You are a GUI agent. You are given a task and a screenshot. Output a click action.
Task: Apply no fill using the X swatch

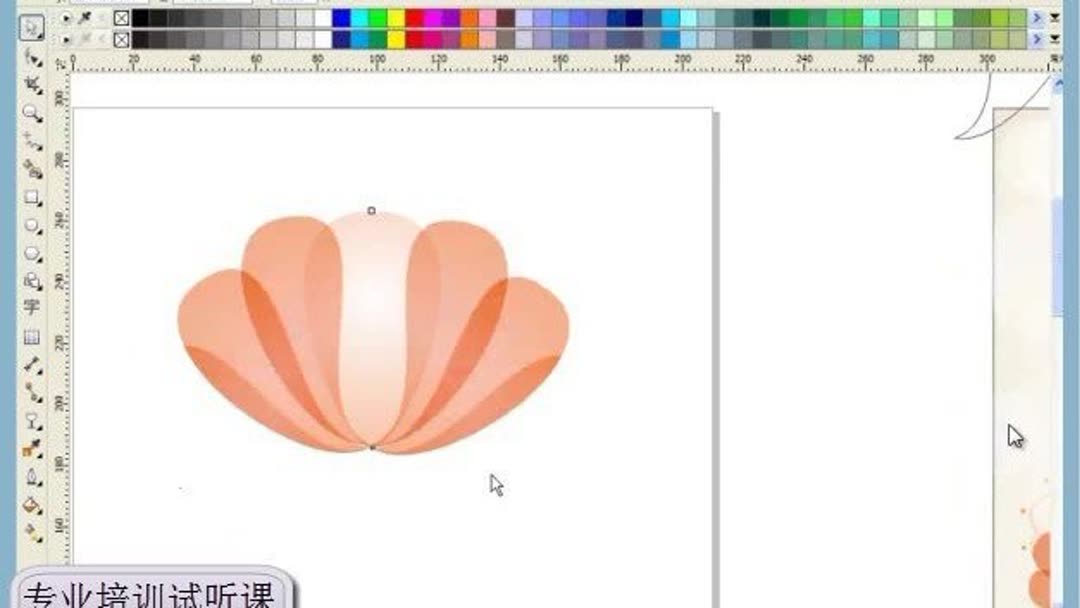(x=122, y=18)
